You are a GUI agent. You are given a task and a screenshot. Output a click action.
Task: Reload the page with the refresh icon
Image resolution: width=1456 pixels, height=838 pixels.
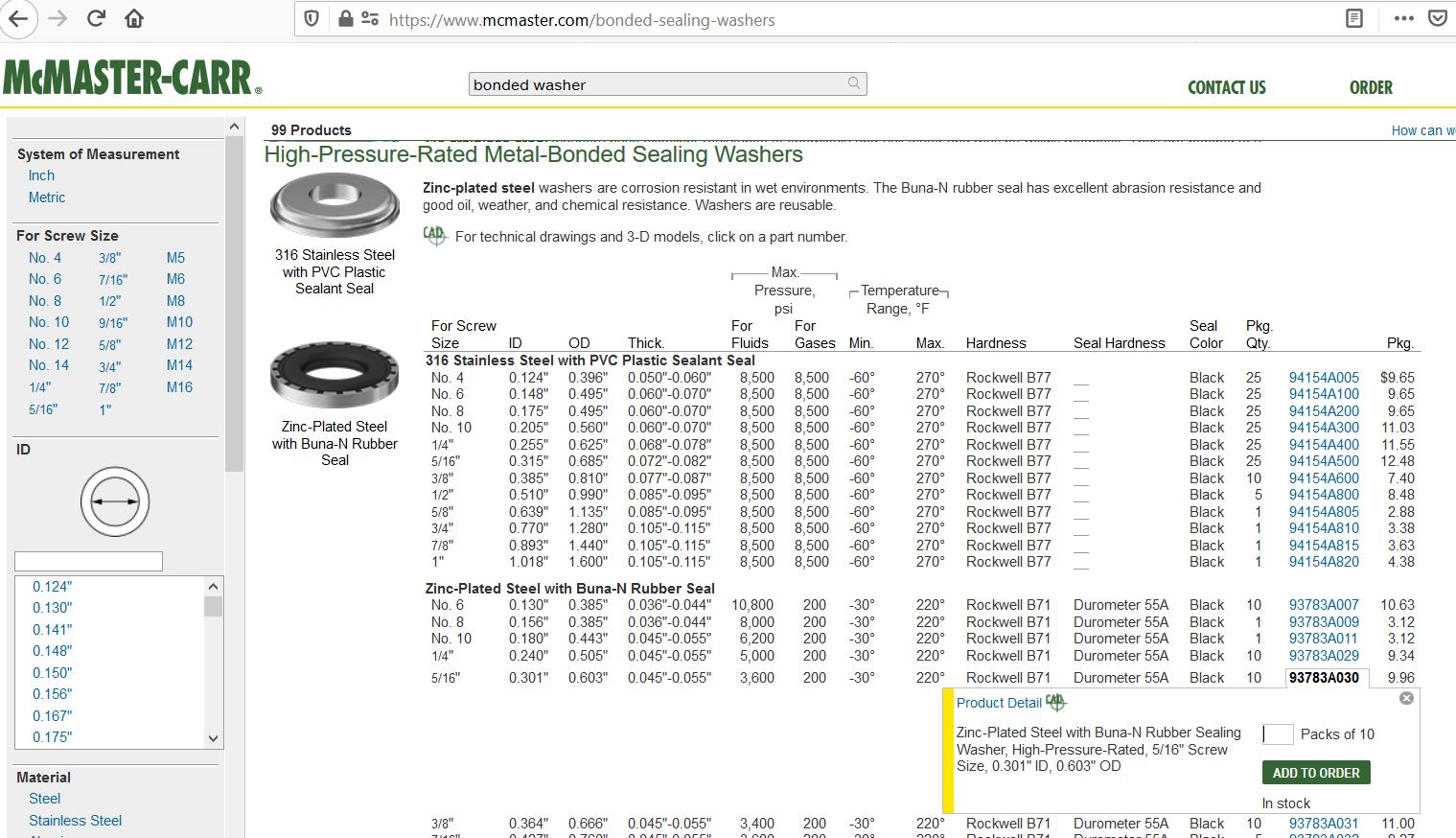pos(96,18)
